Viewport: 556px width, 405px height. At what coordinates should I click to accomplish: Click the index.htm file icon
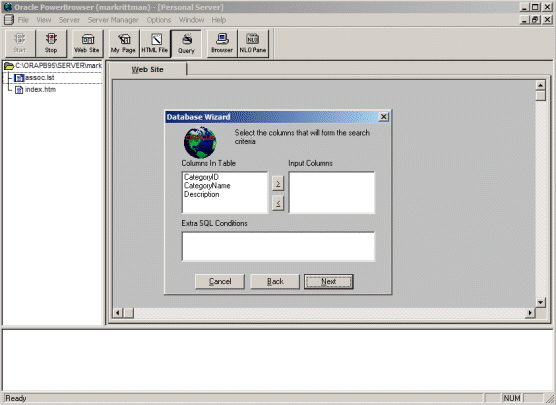point(19,90)
